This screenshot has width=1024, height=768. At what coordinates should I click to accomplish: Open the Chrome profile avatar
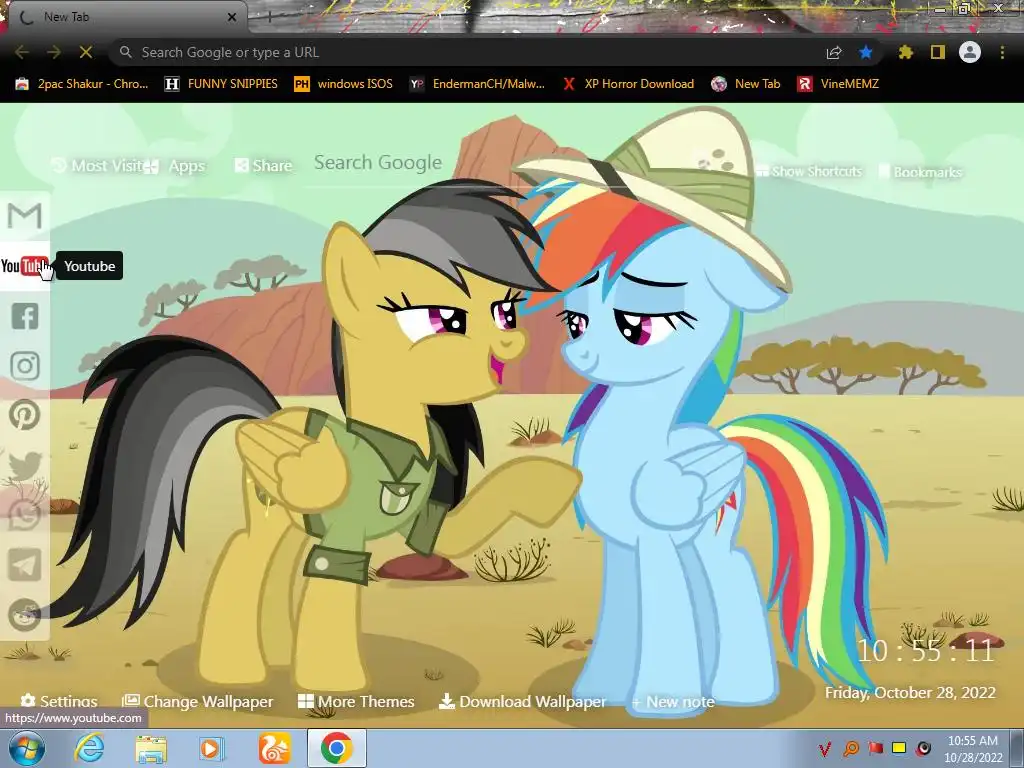coord(970,52)
